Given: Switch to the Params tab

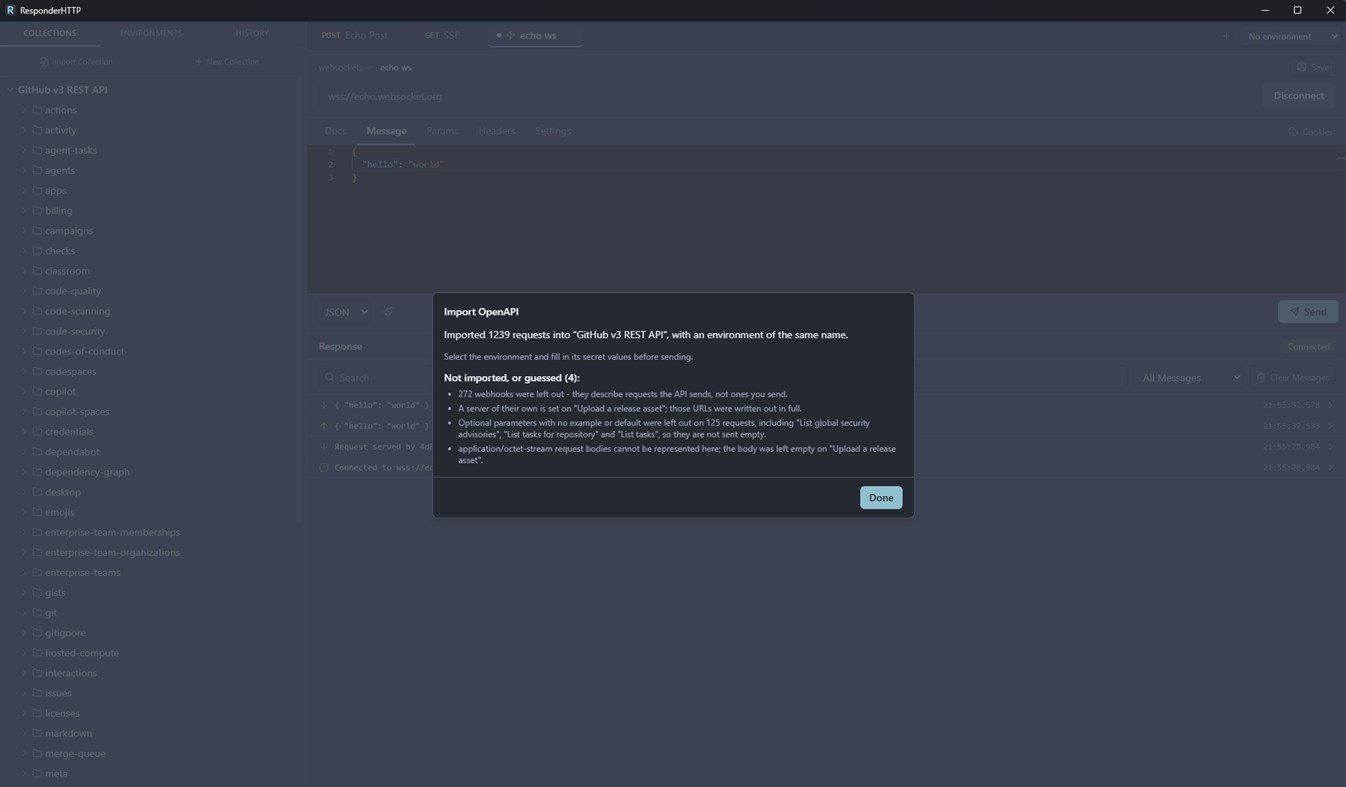Looking at the screenshot, I should 442,131.
